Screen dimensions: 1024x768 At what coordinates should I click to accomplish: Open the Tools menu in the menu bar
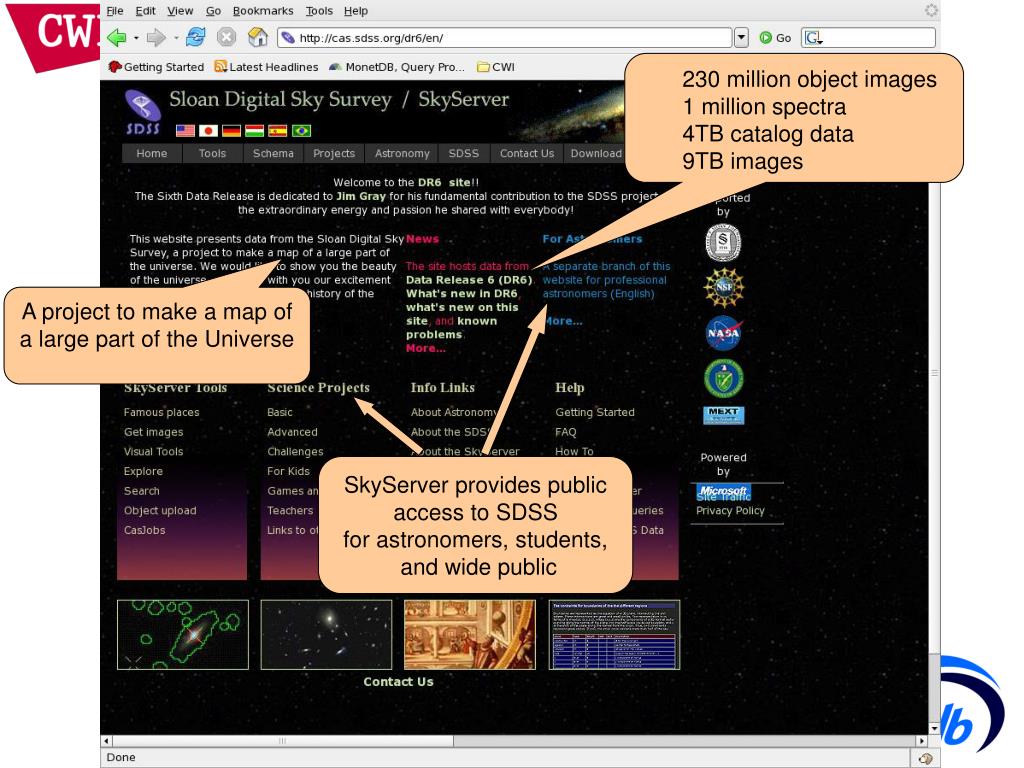point(319,10)
